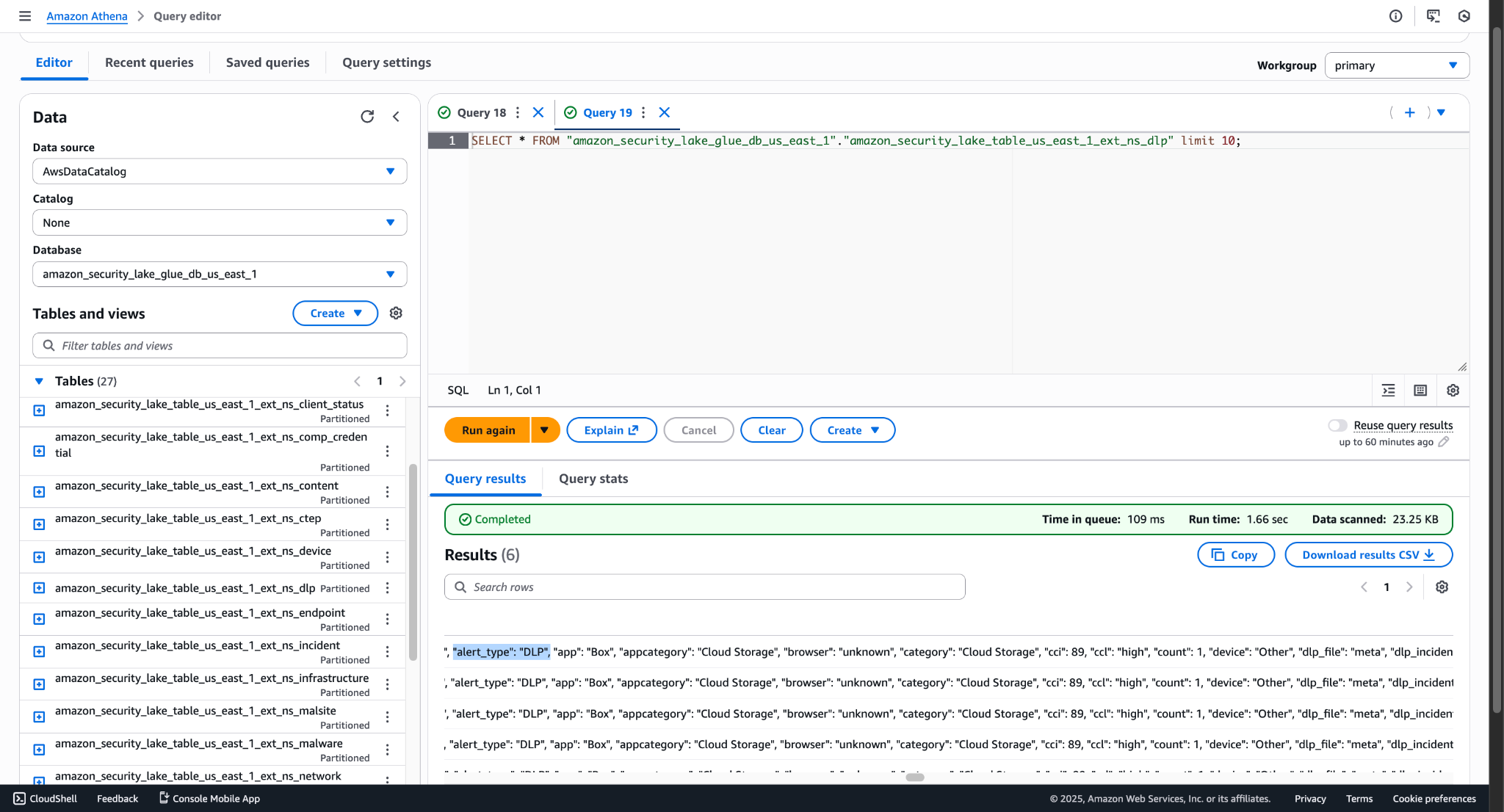
Task: Open the Run again options arrow
Action: pyautogui.click(x=545, y=430)
